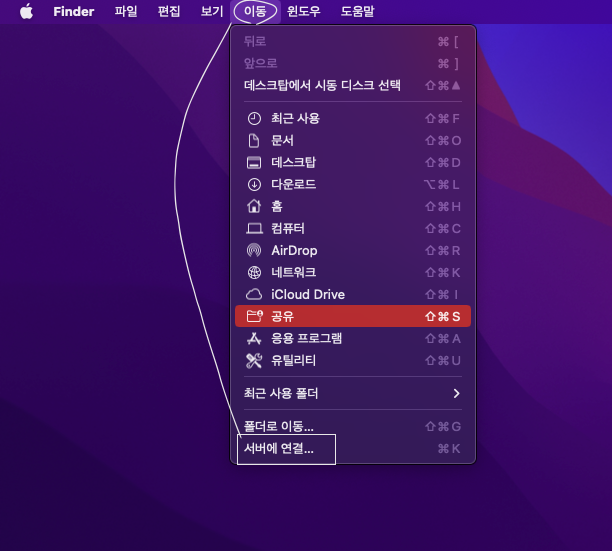Open the 편집 menu
The height and width of the screenshot is (551, 612).
[169, 11]
